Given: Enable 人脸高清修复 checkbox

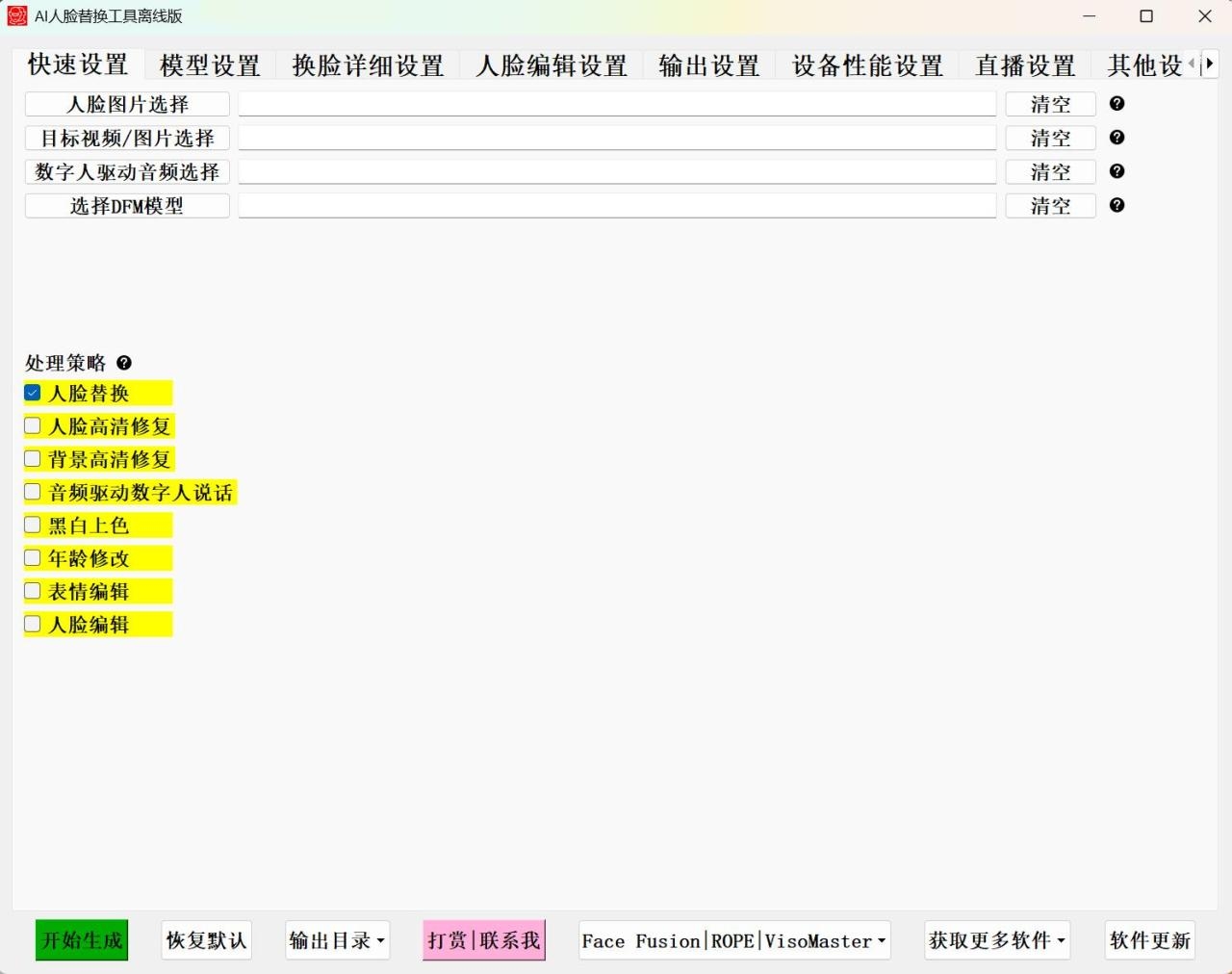Looking at the screenshot, I should (33, 425).
